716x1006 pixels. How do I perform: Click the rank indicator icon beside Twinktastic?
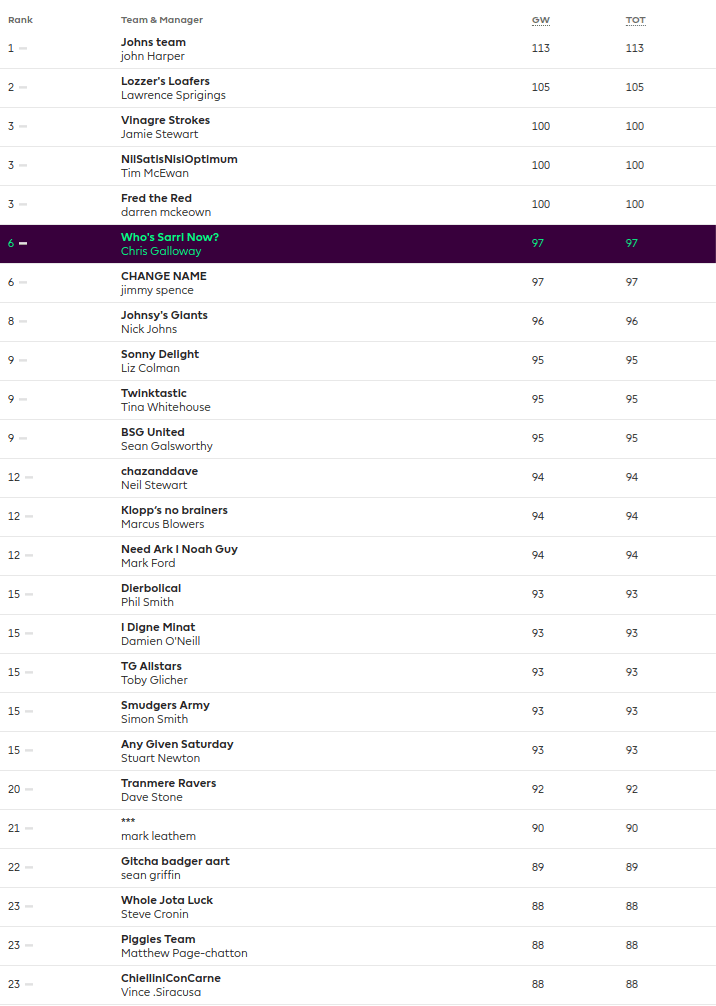coord(23,399)
